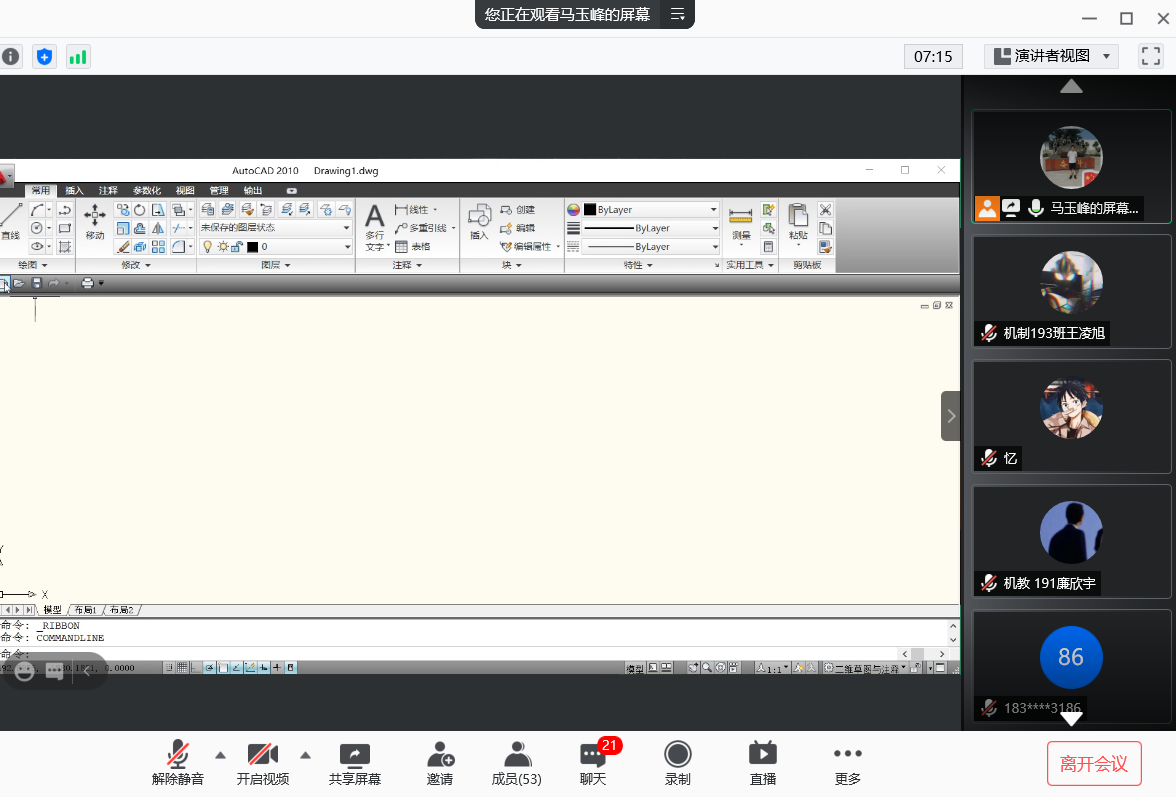Click the Invite (邀请) icon
Viewport: 1176px width, 797px height.
point(440,764)
